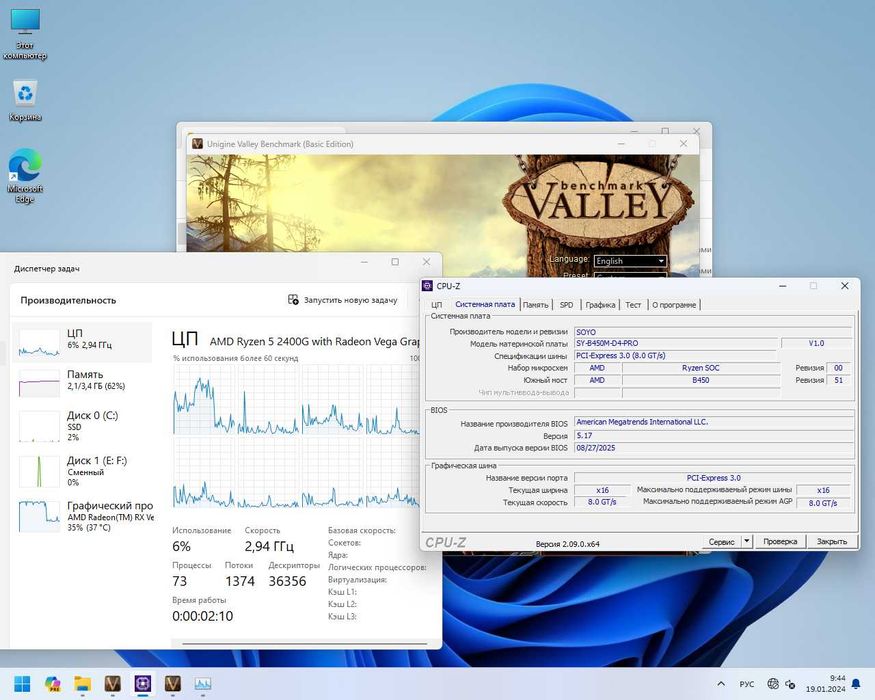
Task: Switch to the Графика tab
Action: click(x=600, y=305)
